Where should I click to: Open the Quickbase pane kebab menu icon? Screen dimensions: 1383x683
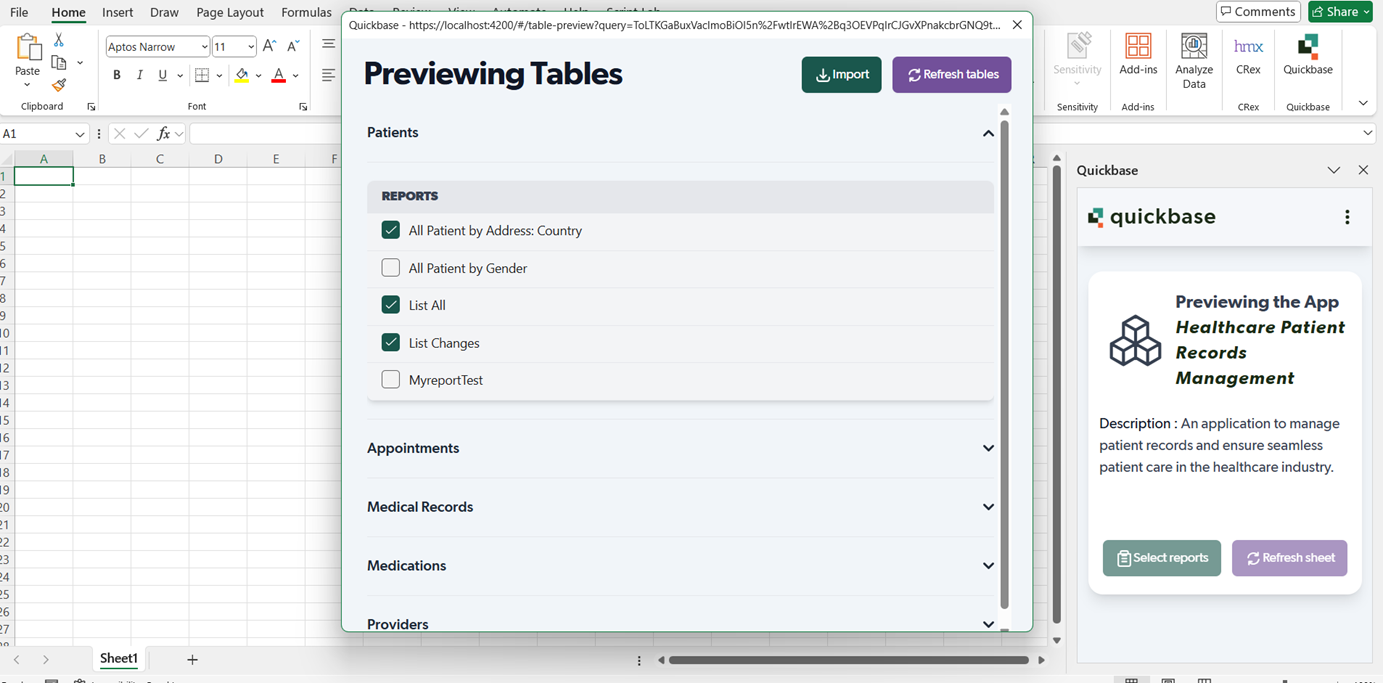tap(1347, 216)
